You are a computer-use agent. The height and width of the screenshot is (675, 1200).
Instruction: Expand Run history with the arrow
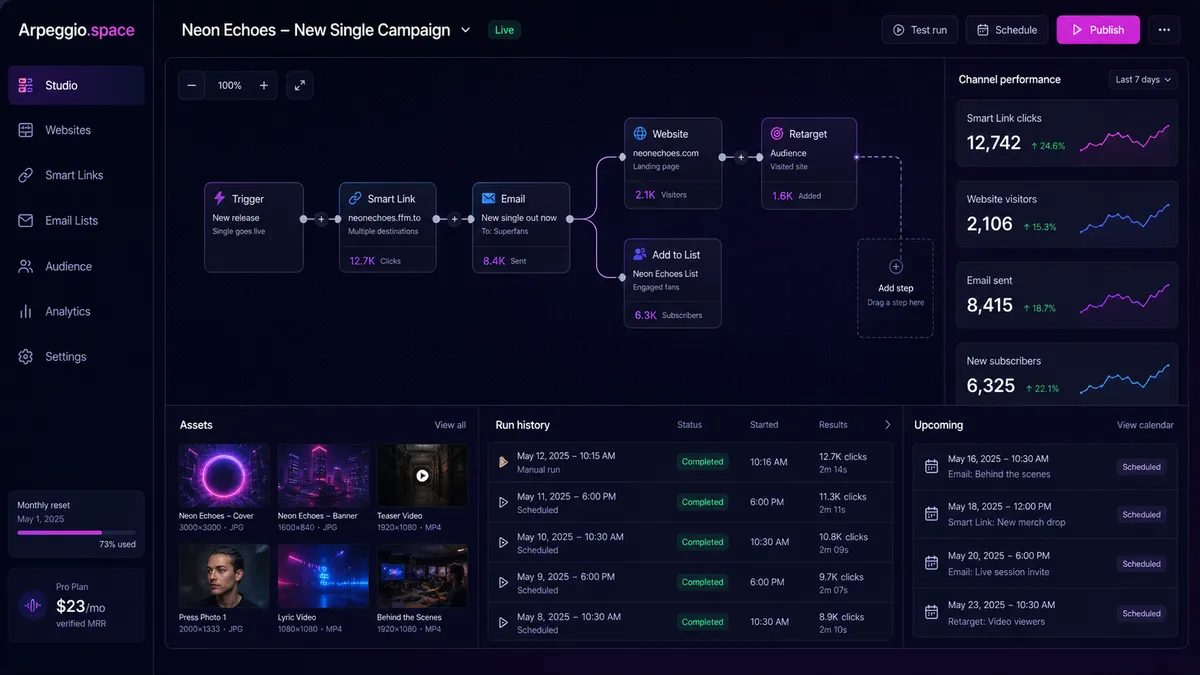887,425
